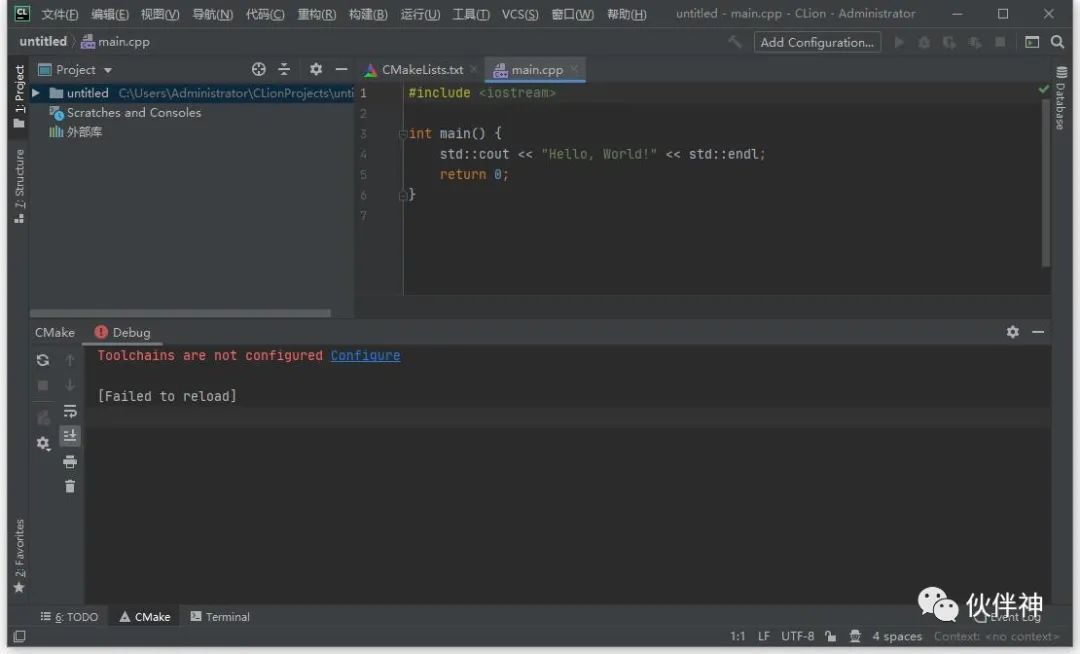Hide the Project panel with minus icon
This screenshot has height=654, width=1080.
[x=341, y=69]
